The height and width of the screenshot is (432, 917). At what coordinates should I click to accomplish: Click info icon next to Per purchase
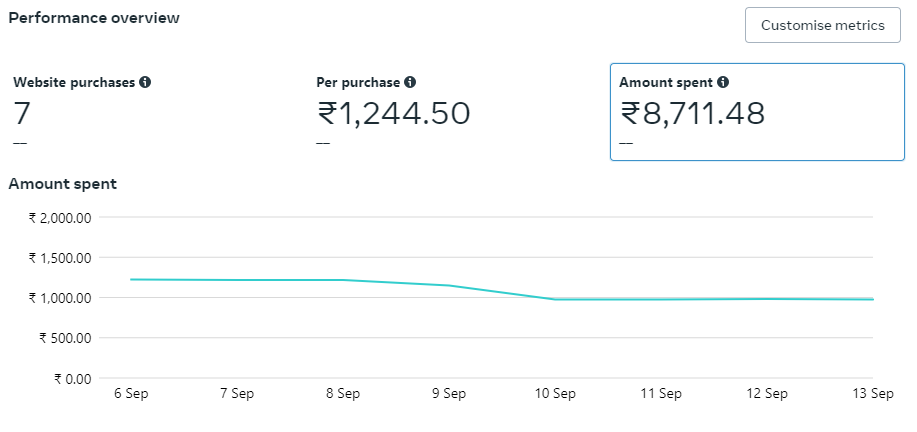pos(410,82)
